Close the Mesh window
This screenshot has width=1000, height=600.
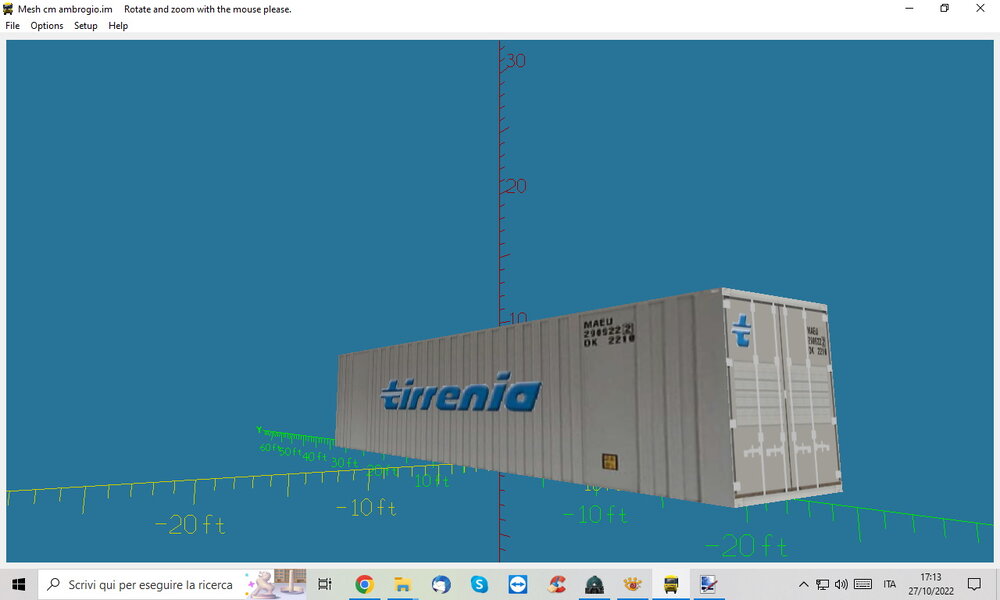pos(980,8)
